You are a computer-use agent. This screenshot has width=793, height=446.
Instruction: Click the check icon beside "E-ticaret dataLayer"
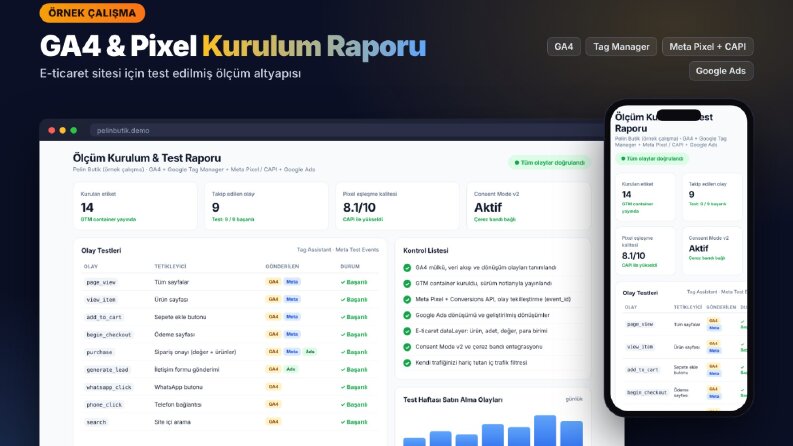pyautogui.click(x=407, y=331)
